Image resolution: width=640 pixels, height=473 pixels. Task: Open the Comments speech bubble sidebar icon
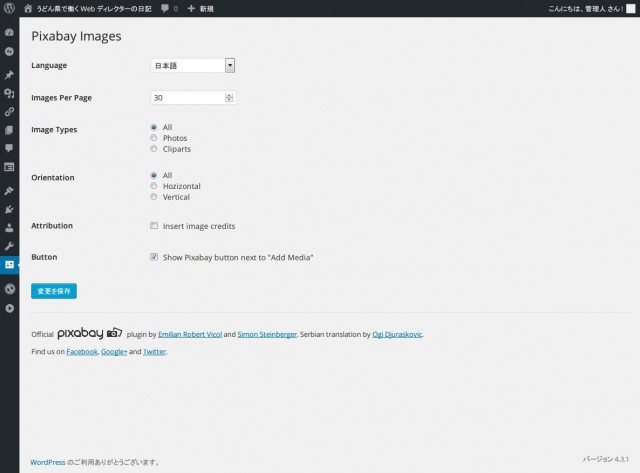[x=9, y=148]
